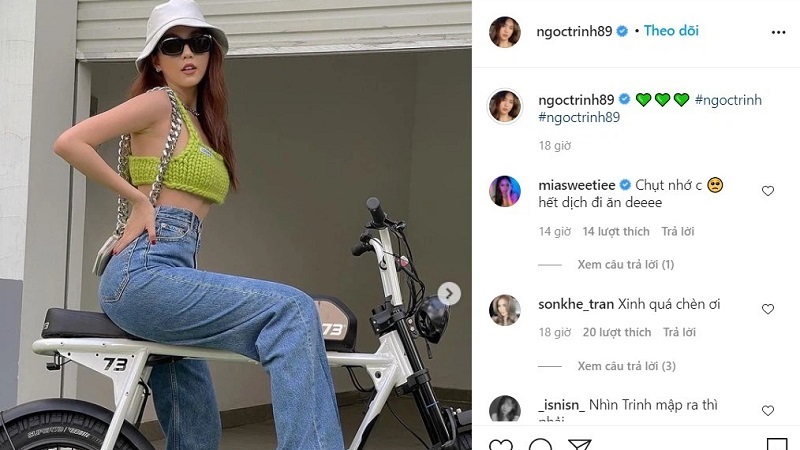Open the three-dot more options menu
The width and height of the screenshot is (800, 450).
click(x=778, y=32)
